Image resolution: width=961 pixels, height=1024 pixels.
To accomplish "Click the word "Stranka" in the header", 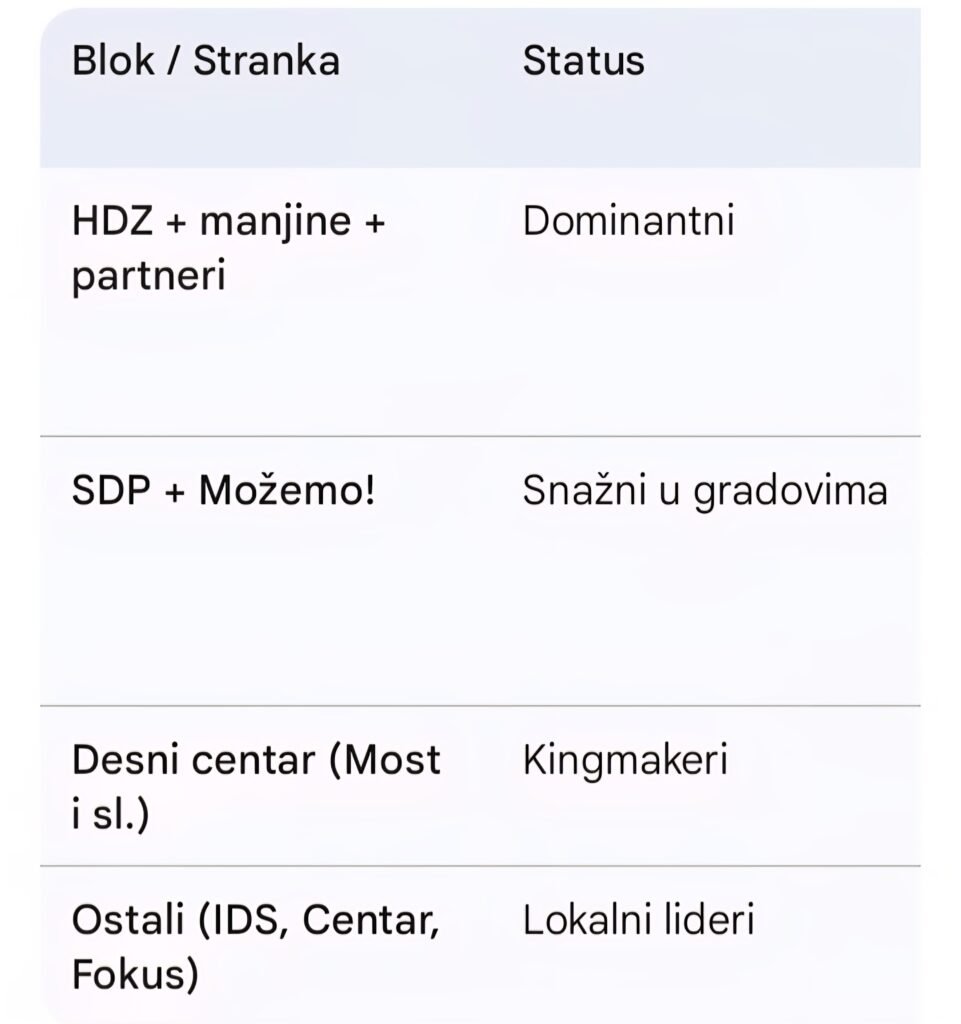I will (266, 61).
